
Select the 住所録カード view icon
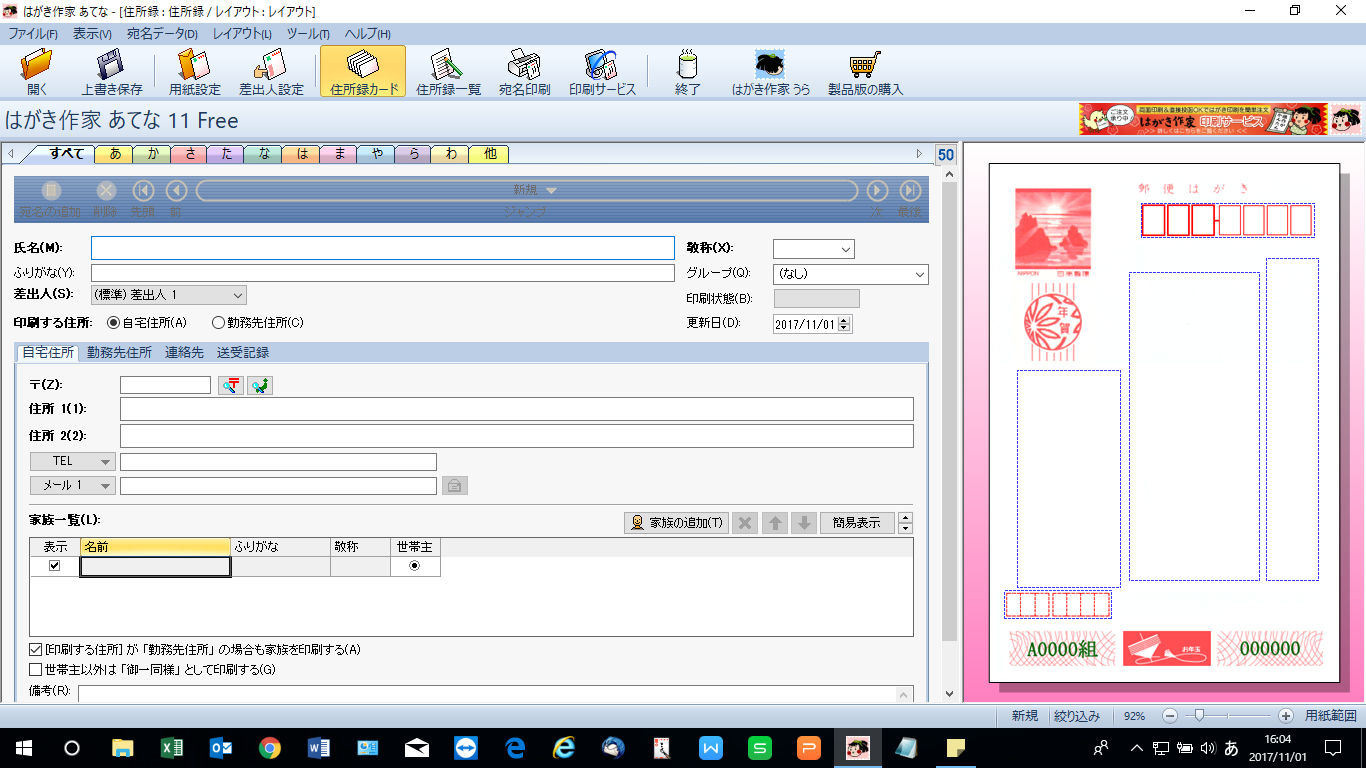[363, 72]
